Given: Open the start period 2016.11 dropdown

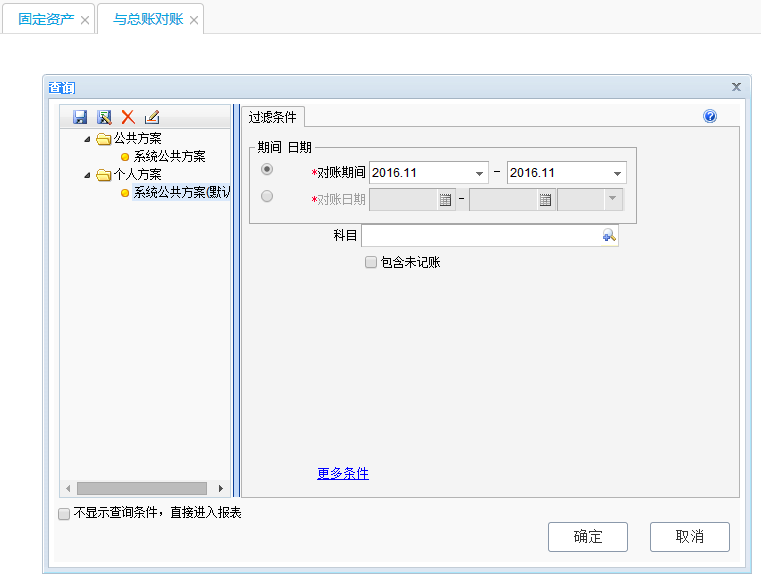Looking at the screenshot, I should (479, 173).
